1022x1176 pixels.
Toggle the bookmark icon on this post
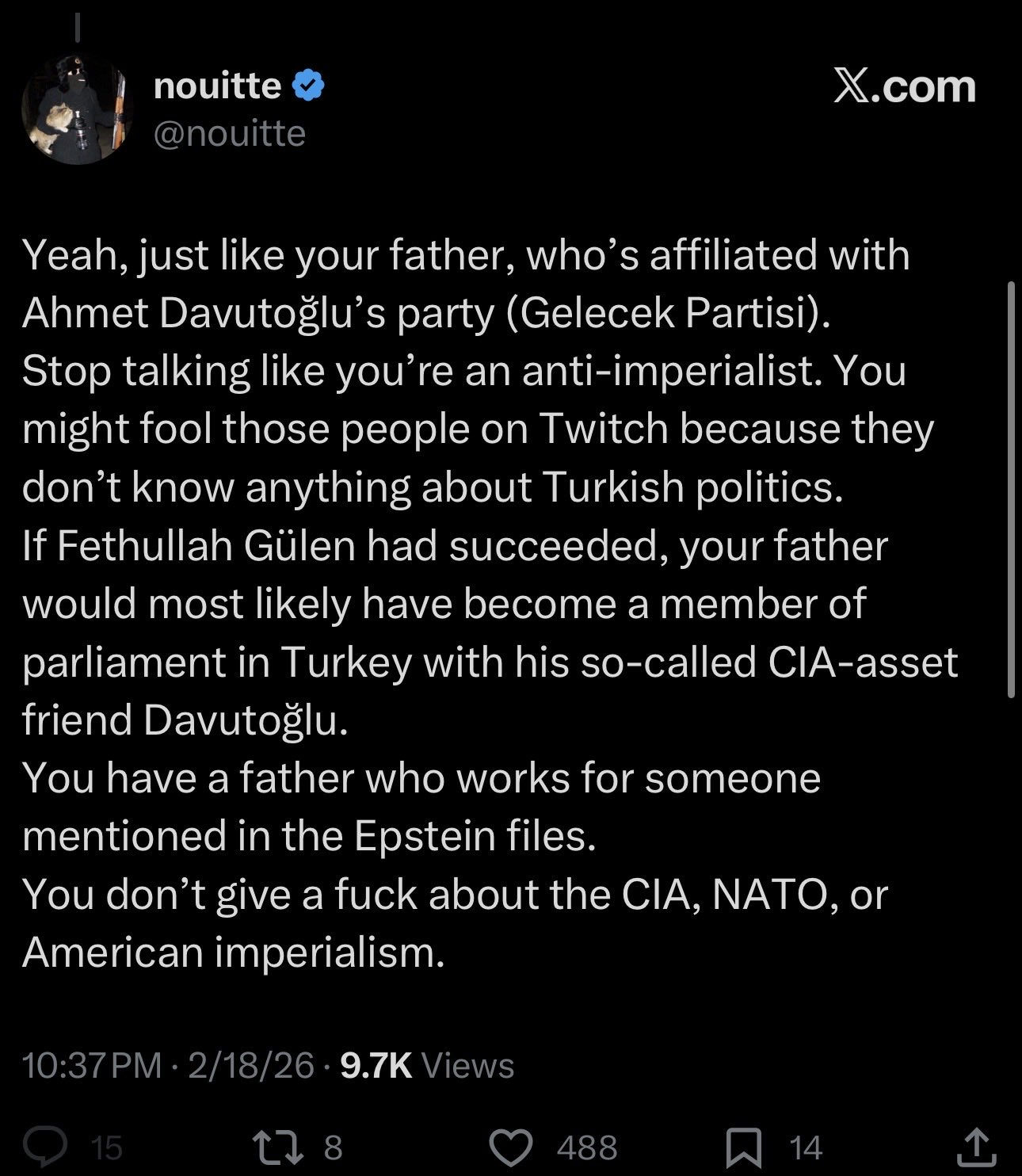745,1147
